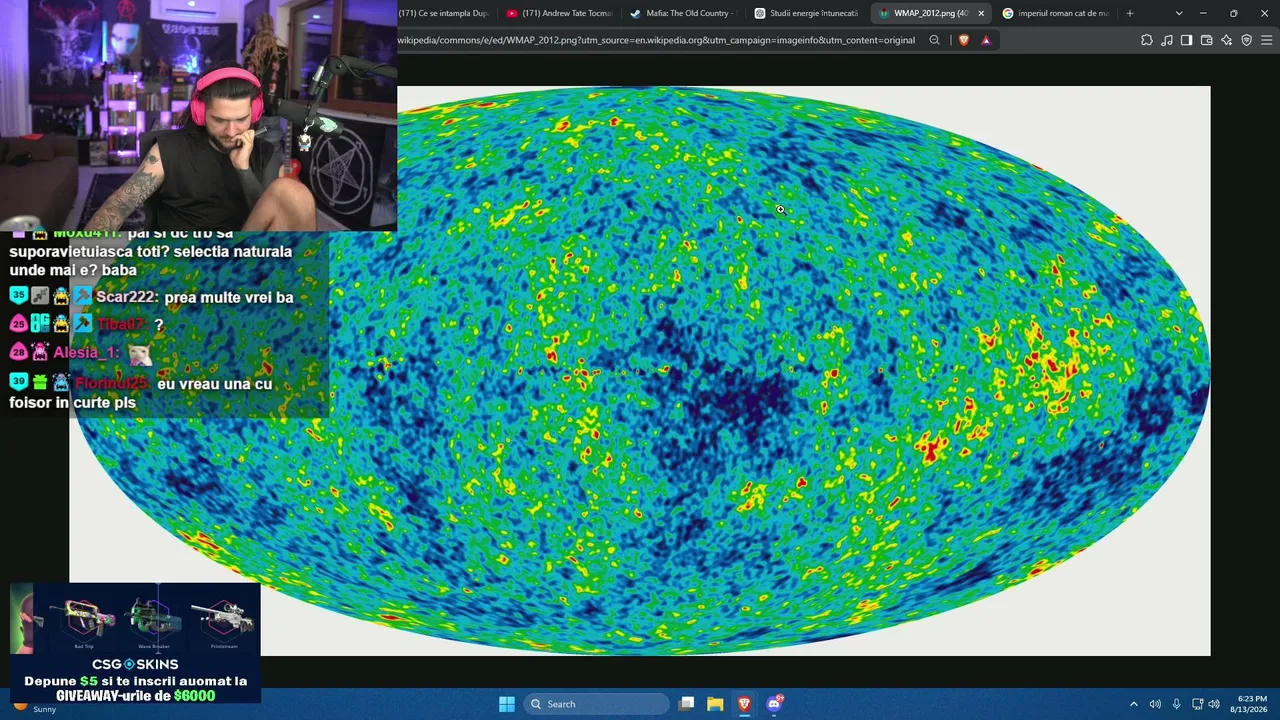Toggle the browser sidebar panel icon
Screen dimensions: 1280x720
tap(1186, 40)
